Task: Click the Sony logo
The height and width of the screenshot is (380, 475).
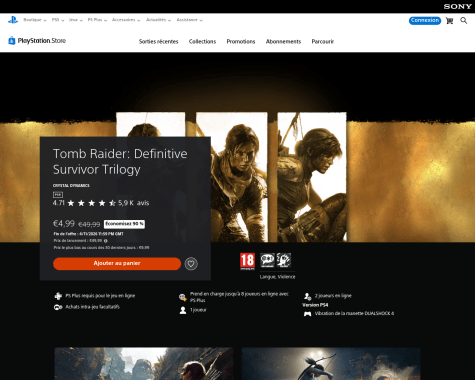Action: tap(457, 6)
